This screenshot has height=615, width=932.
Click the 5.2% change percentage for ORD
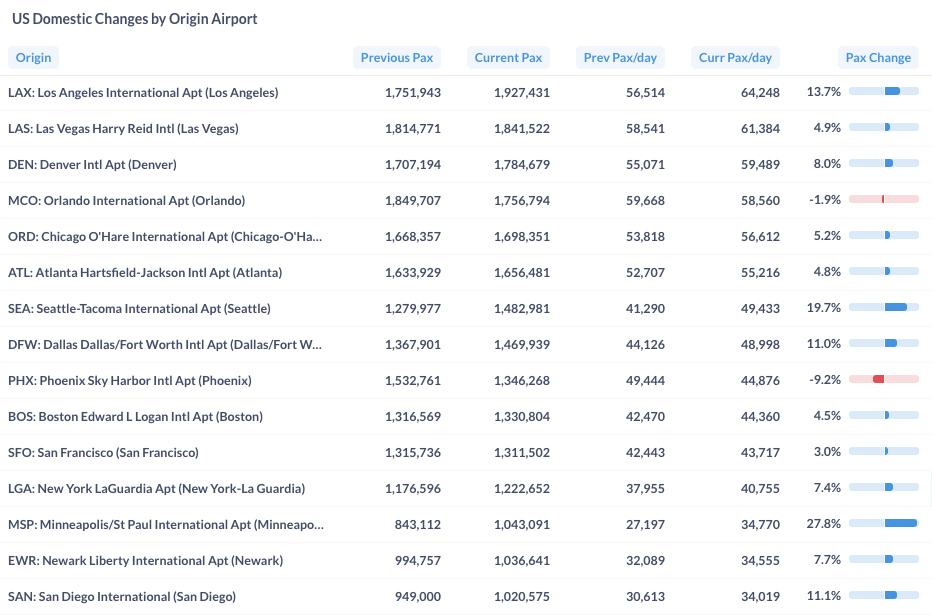pos(827,235)
